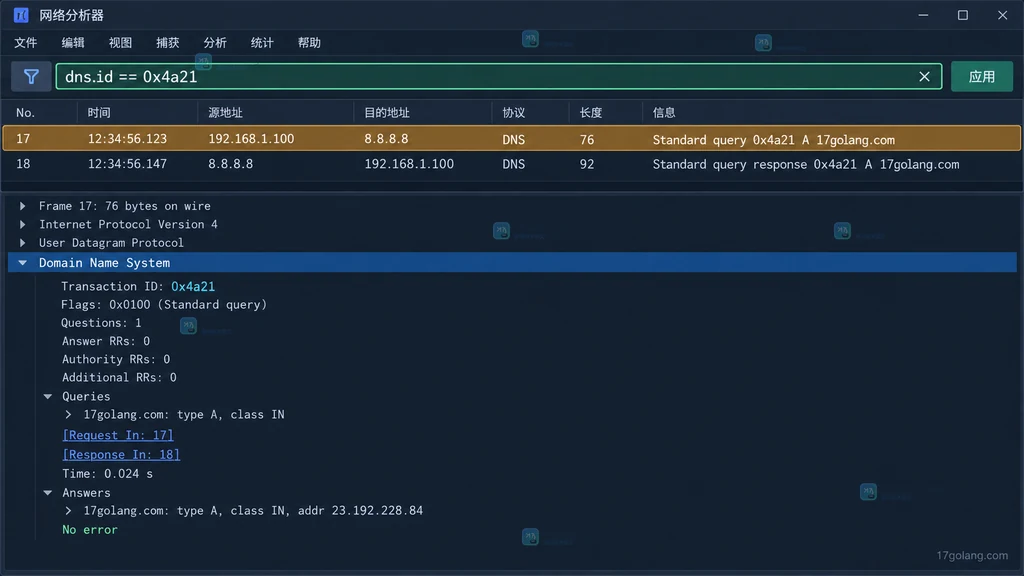The width and height of the screenshot is (1024, 576).
Task: Sort by the 源地址 column header
Action: (x=225, y=113)
